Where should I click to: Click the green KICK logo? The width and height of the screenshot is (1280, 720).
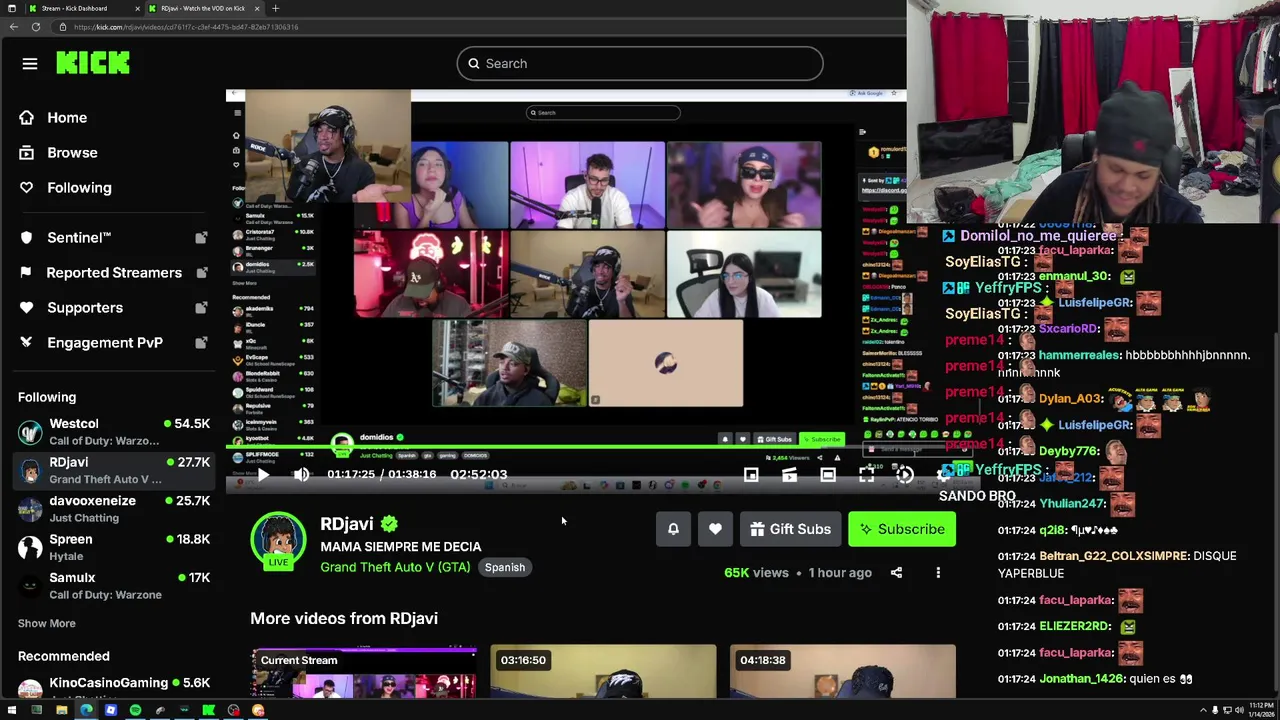(x=93, y=63)
